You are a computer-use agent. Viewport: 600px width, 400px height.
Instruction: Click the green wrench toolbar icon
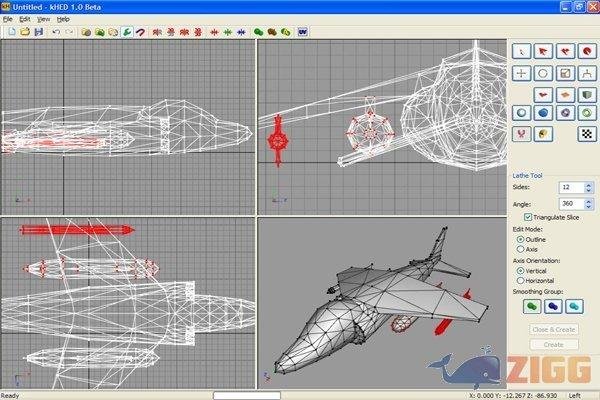pos(127,32)
